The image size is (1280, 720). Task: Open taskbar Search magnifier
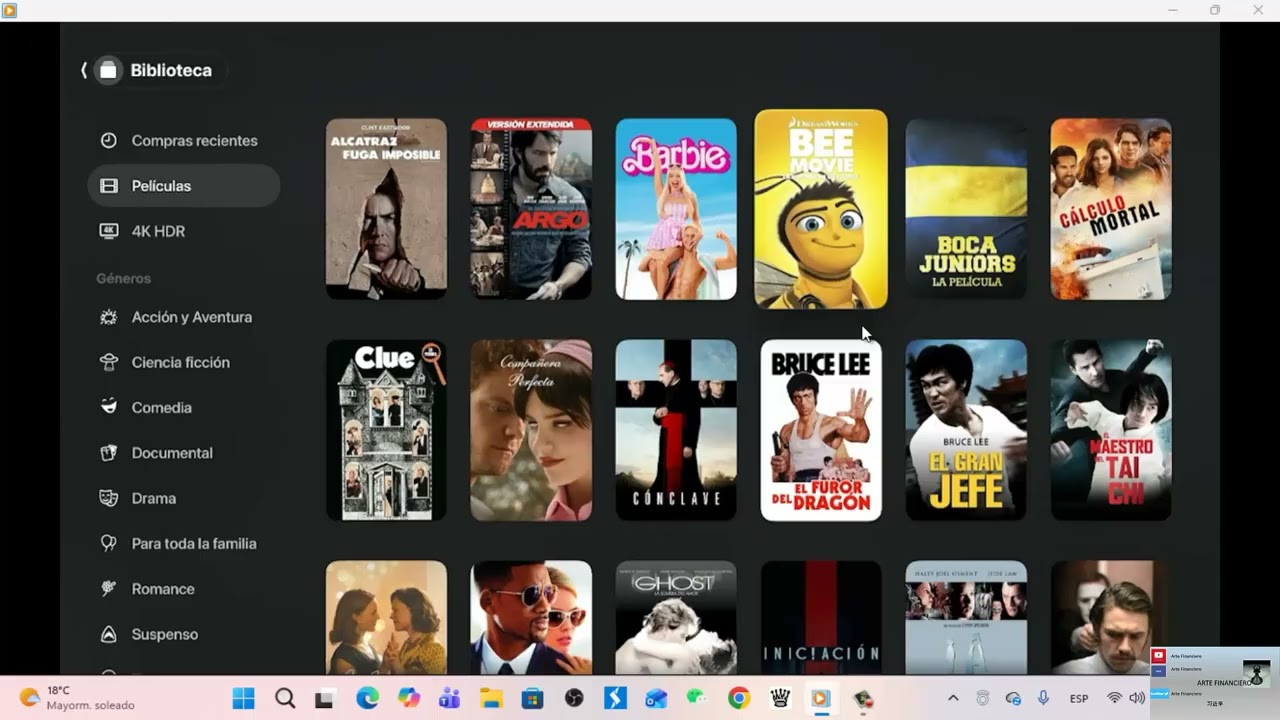[x=285, y=698]
